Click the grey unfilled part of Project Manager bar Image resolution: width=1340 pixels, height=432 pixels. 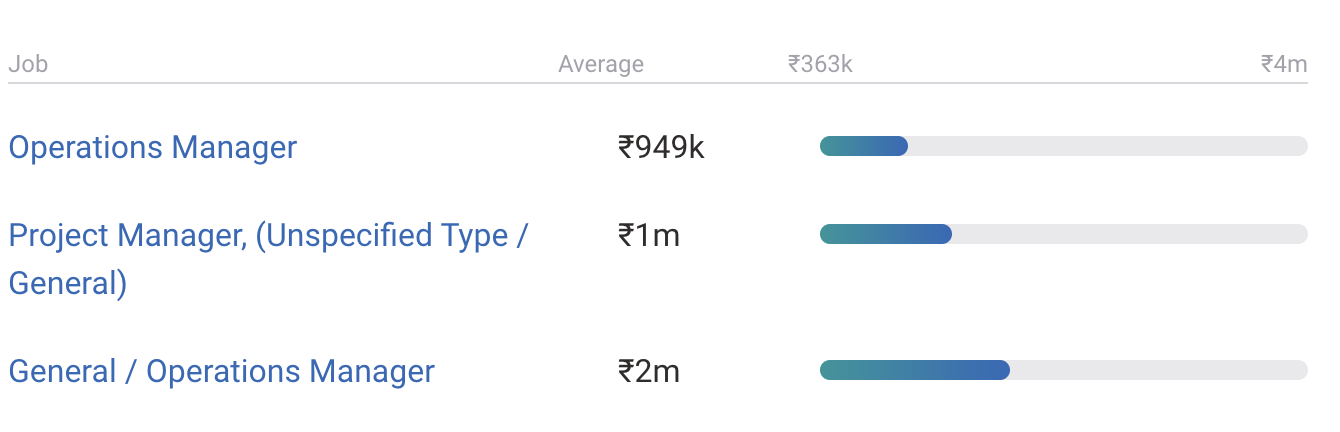click(1130, 234)
